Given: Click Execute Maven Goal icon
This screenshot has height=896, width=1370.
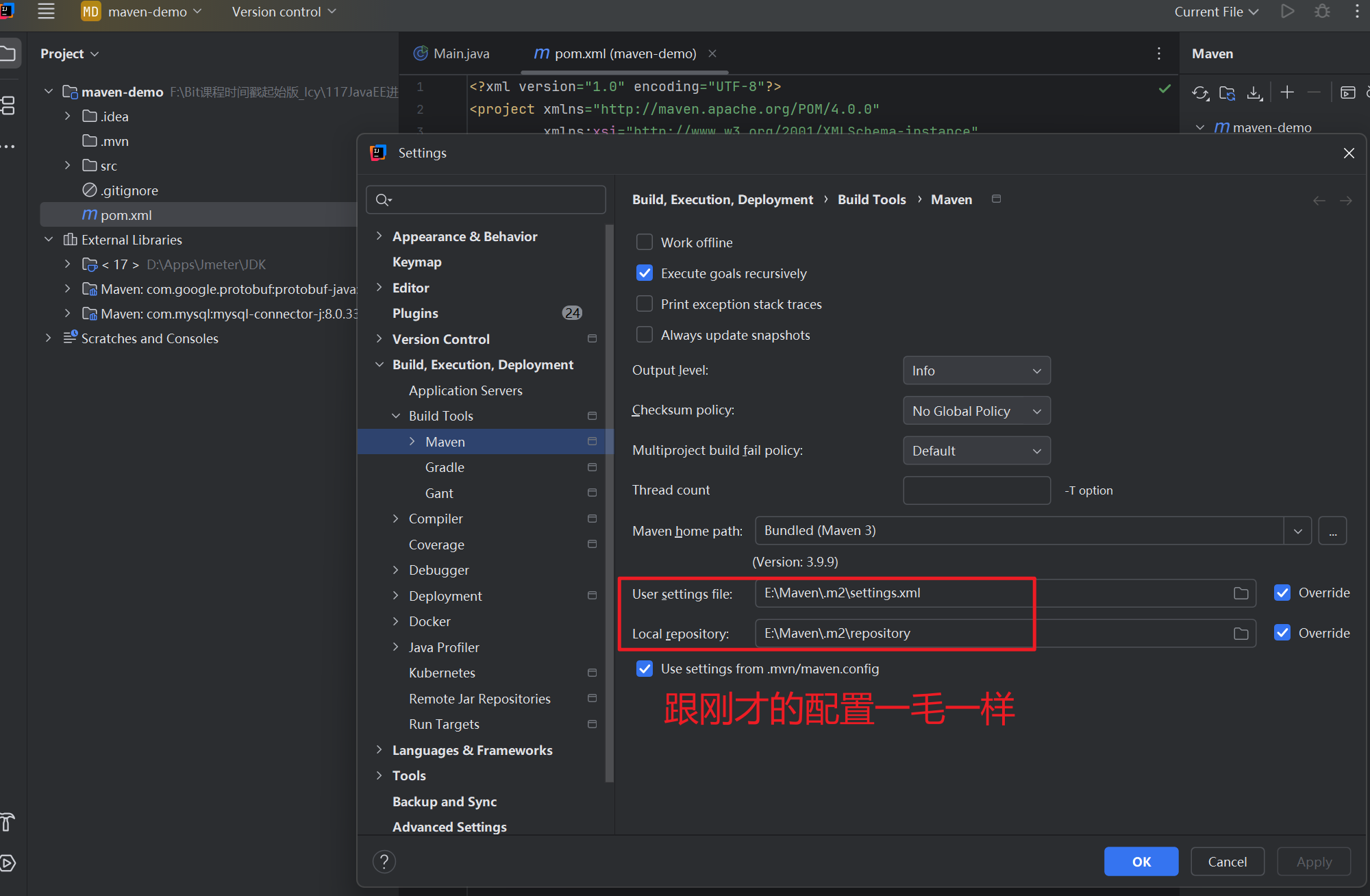Looking at the screenshot, I should pos(1348,92).
